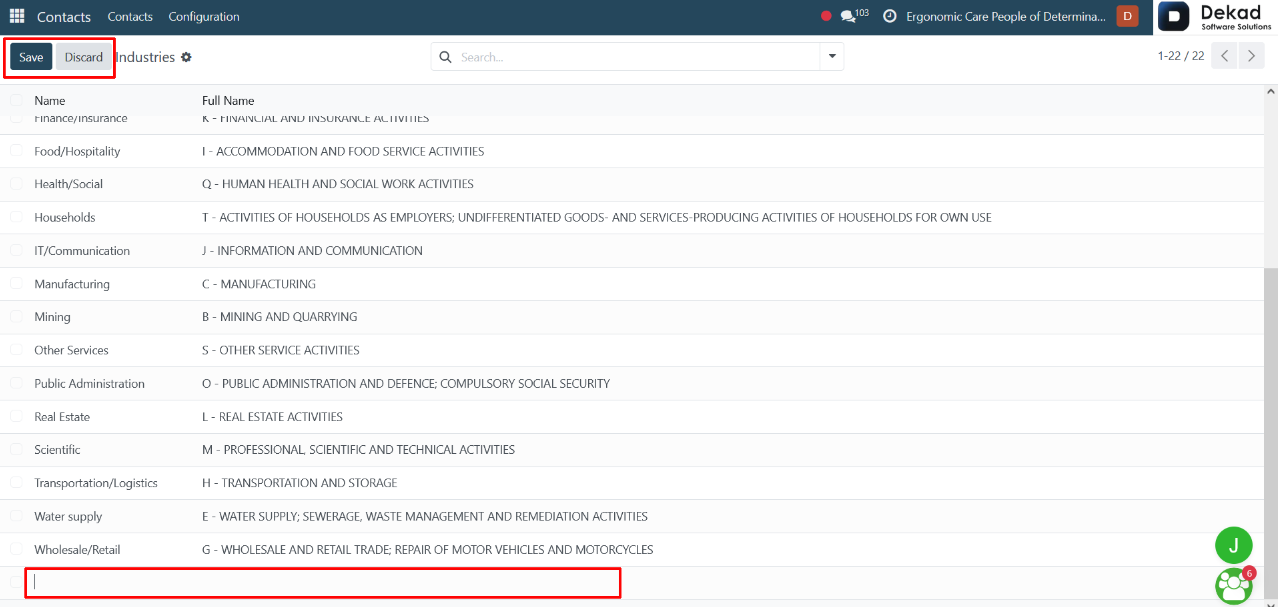Viewport: 1278px width, 607px height.
Task: Open the Industries gear actions menu
Action: tap(186, 57)
